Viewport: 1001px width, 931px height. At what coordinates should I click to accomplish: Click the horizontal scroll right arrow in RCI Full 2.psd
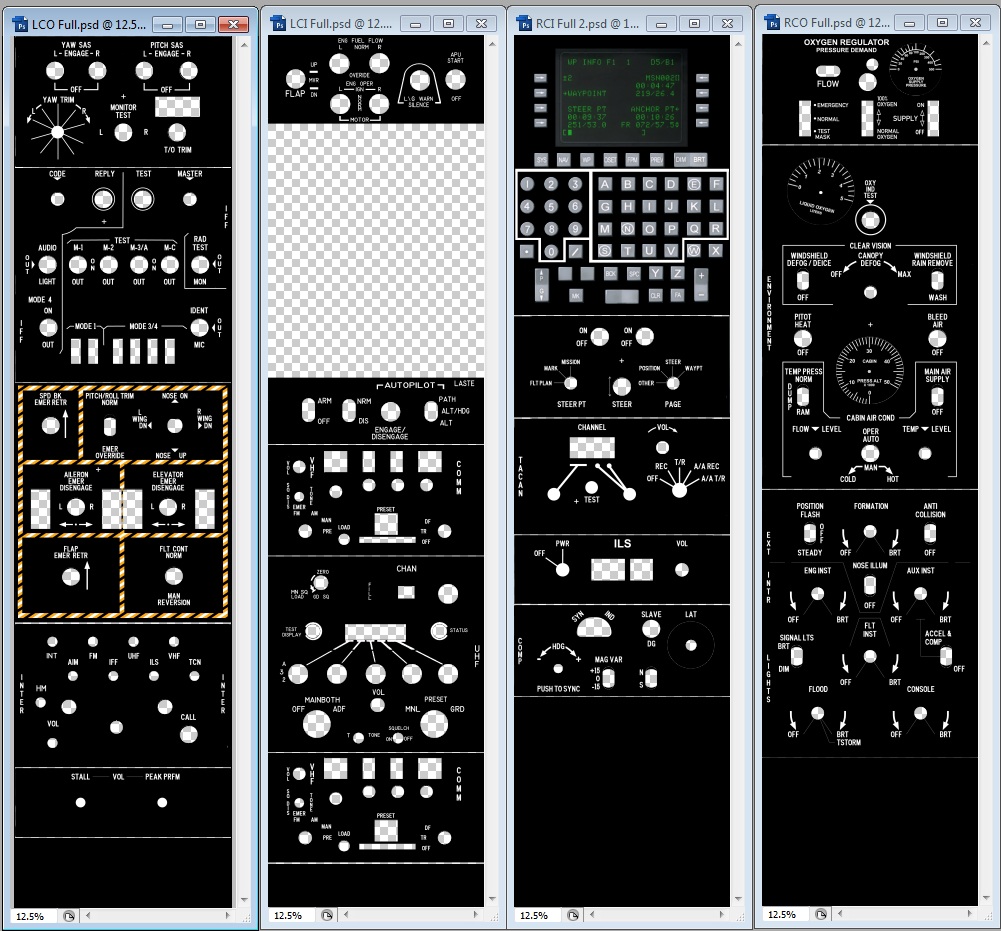tap(722, 915)
